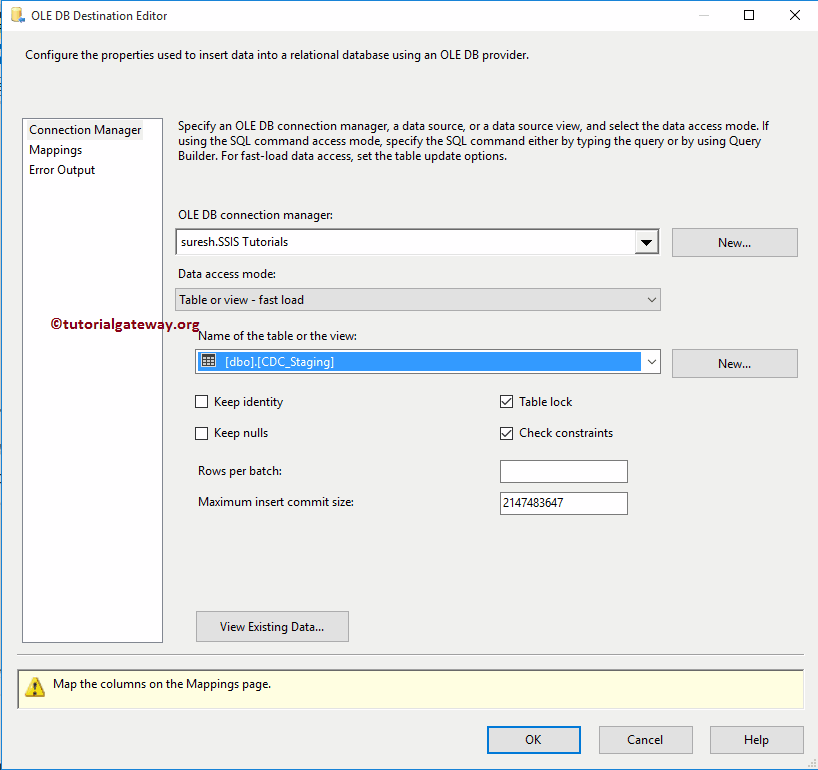Click the Rows per batch field
This screenshot has height=770, width=818.
[563, 472]
